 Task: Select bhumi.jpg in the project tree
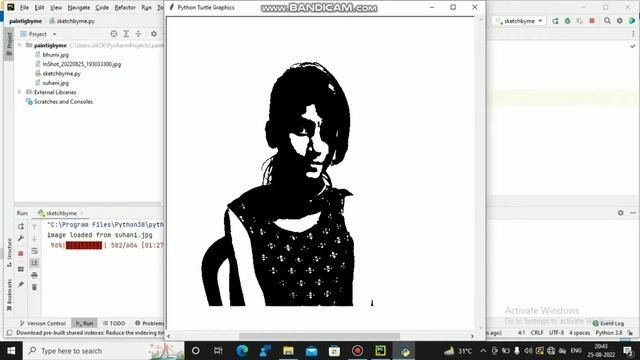(55, 55)
